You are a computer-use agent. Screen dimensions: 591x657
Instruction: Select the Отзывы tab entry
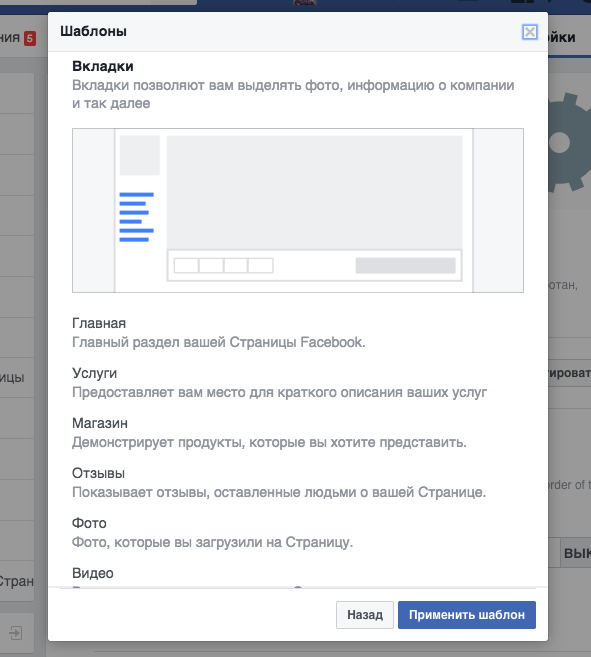98,473
